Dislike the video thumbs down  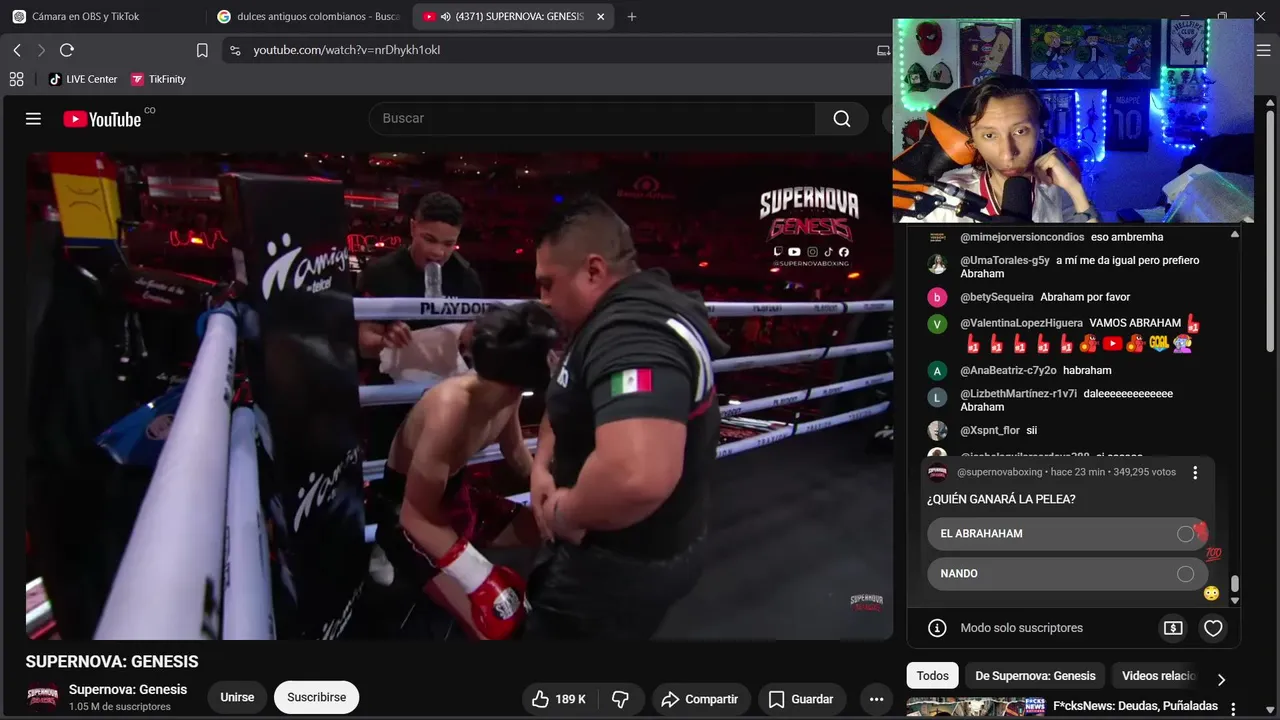pyautogui.click(x=620, y=699)
